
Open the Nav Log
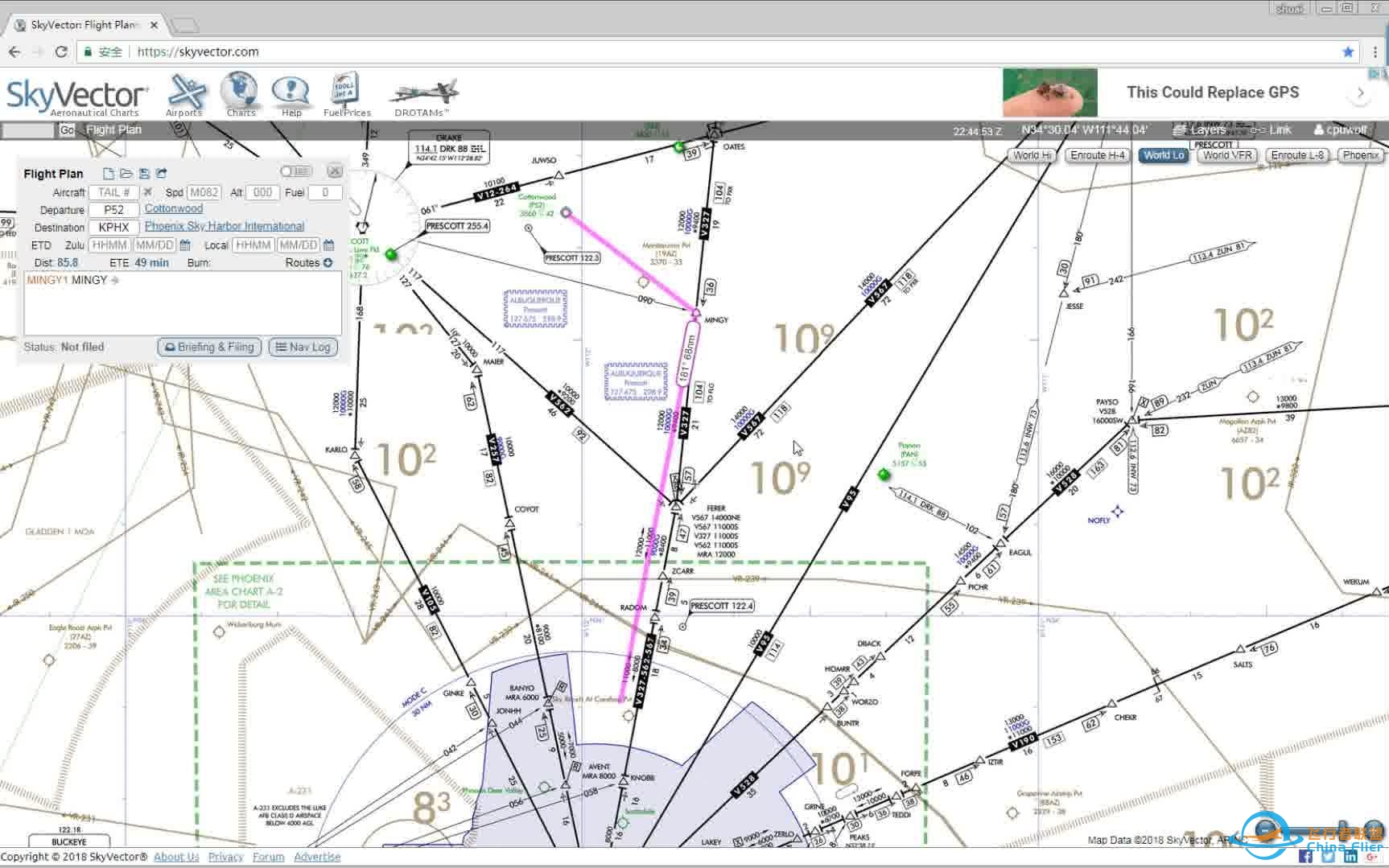tap(303, 347)
